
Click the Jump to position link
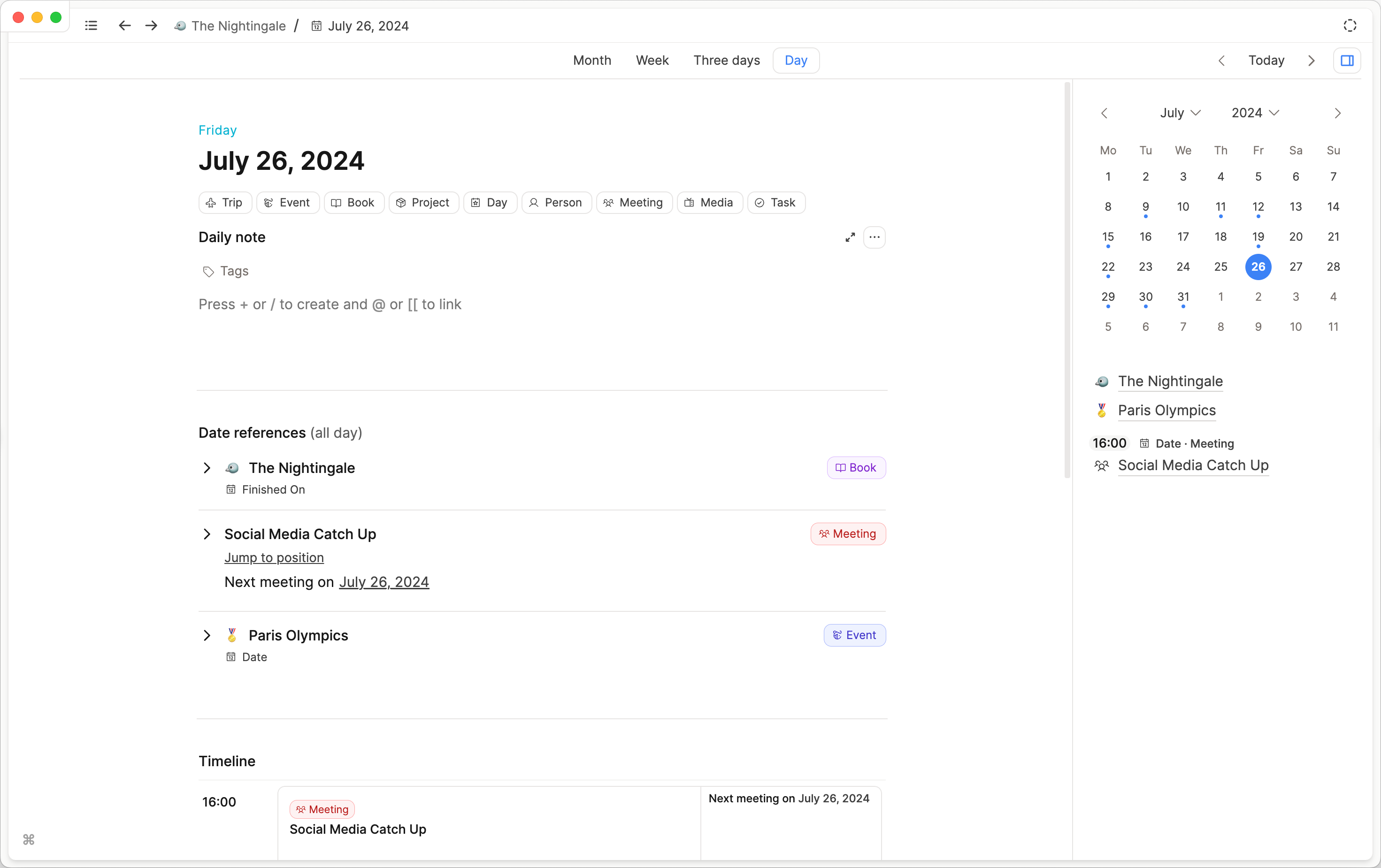pos(274,558)
